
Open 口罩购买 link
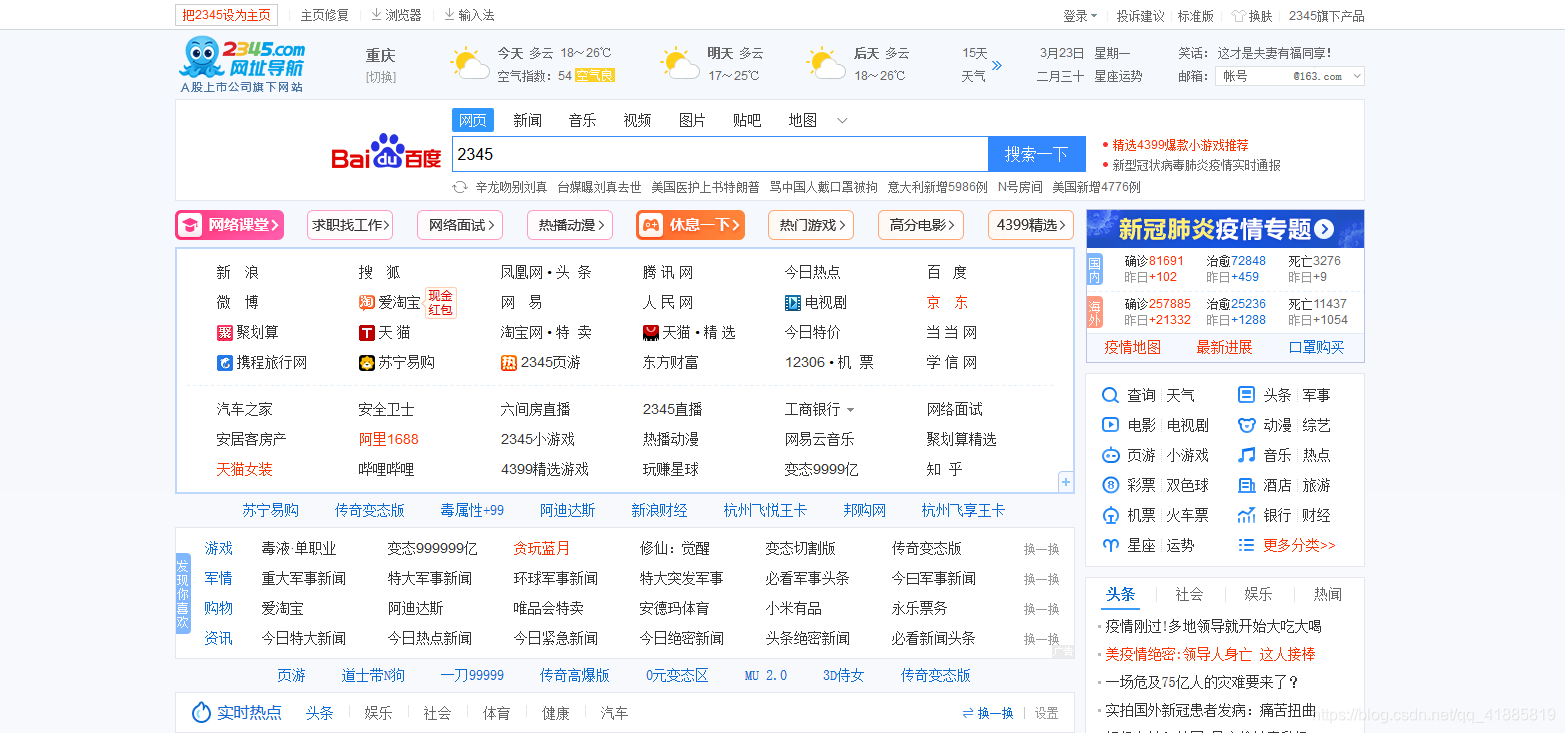(1316, 347)
